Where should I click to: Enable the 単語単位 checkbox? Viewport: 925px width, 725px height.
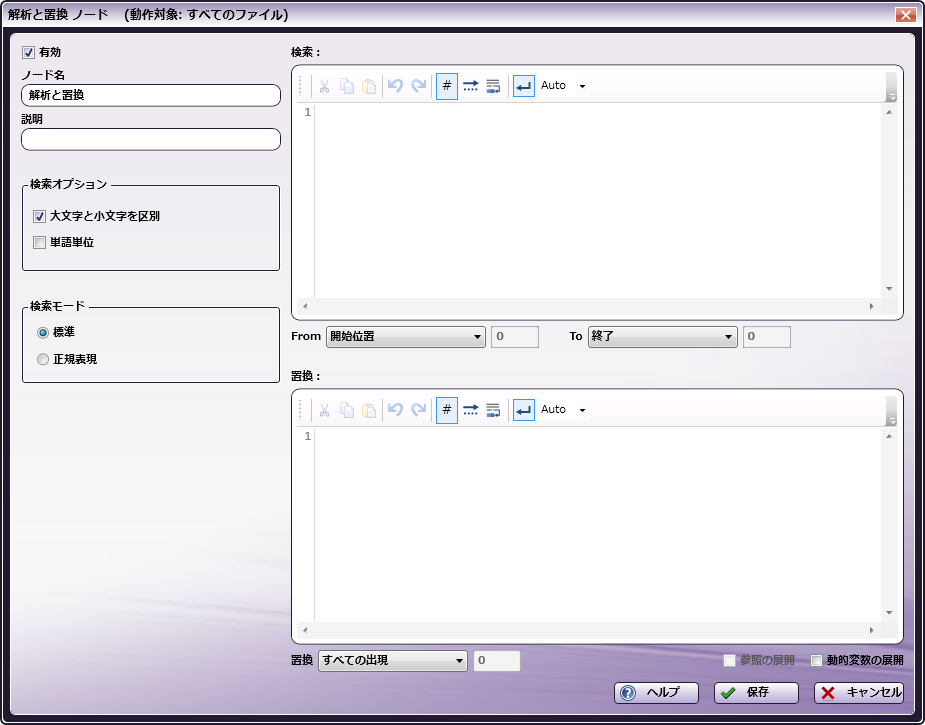(x=40, y=242)
